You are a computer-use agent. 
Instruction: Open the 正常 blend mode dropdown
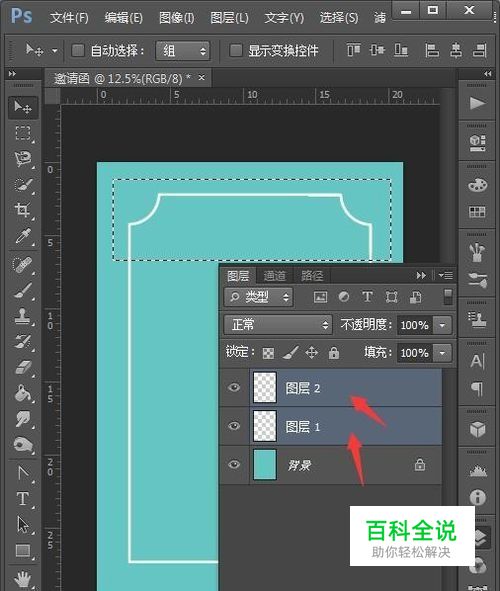pos(278,325)
